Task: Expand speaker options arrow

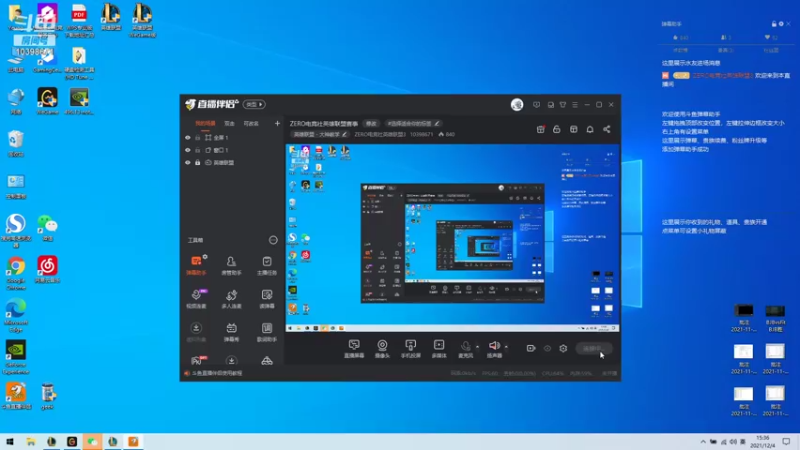Action: 506,347
